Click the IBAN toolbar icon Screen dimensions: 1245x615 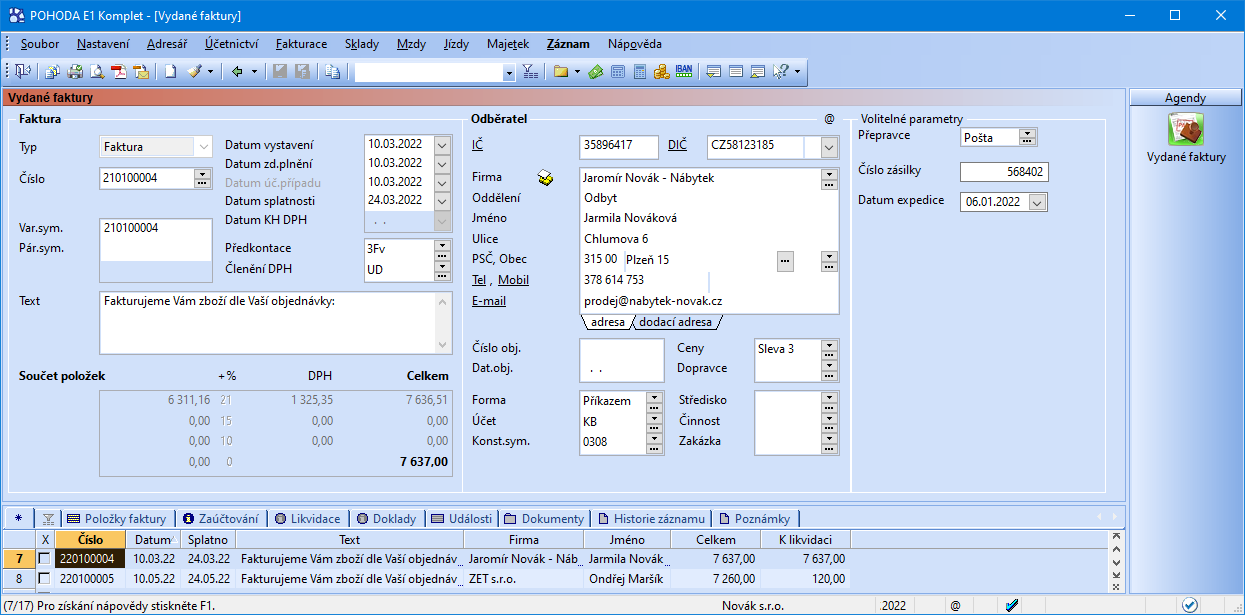(685, 71)
